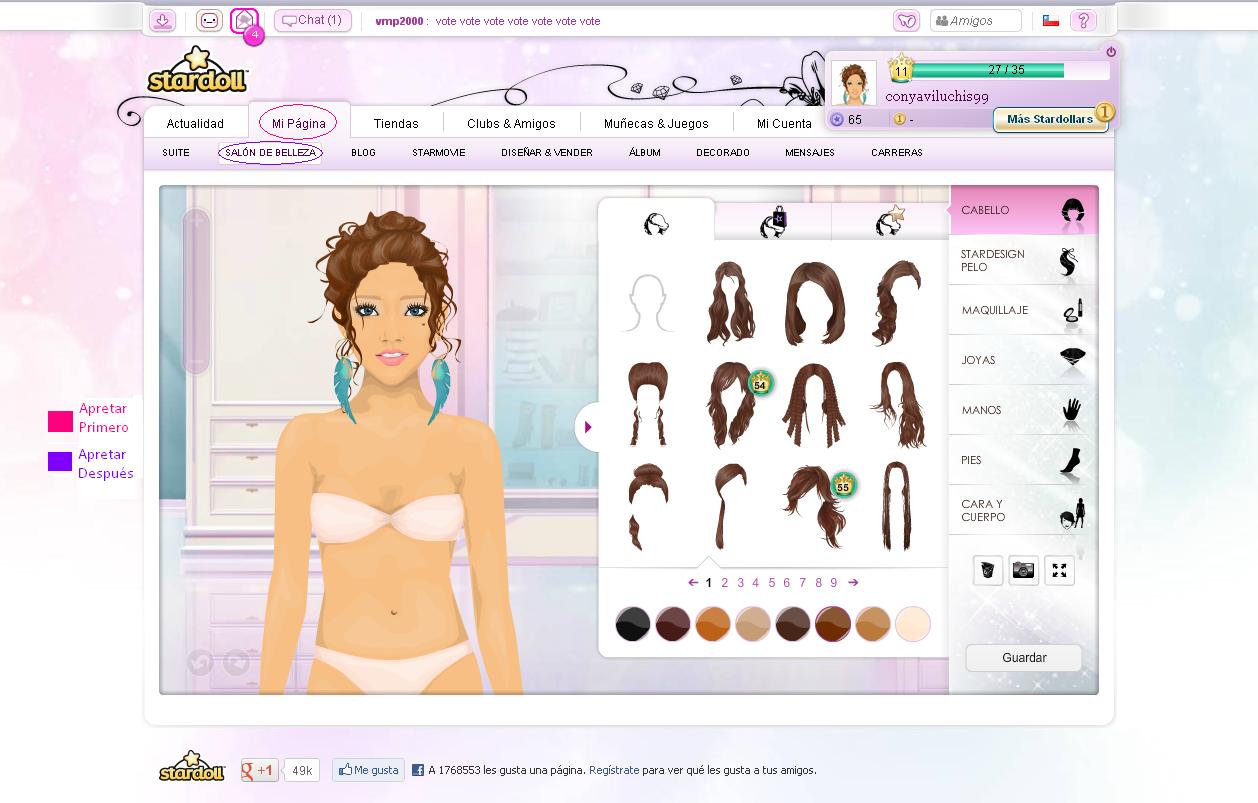1258x803 pixels.
Task: Open fullscreen view icon
Action: (x=1059, y=570)
